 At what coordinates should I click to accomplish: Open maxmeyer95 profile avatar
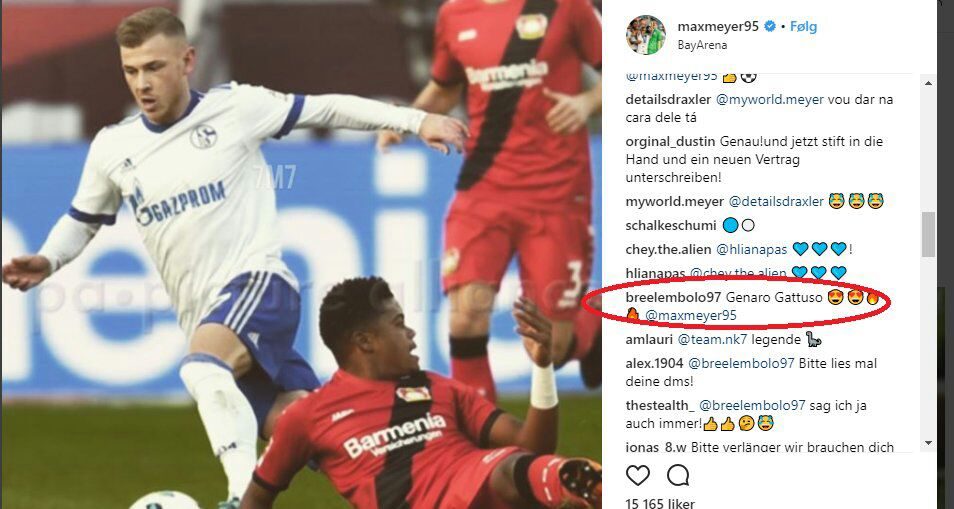[x=646, y=35]
